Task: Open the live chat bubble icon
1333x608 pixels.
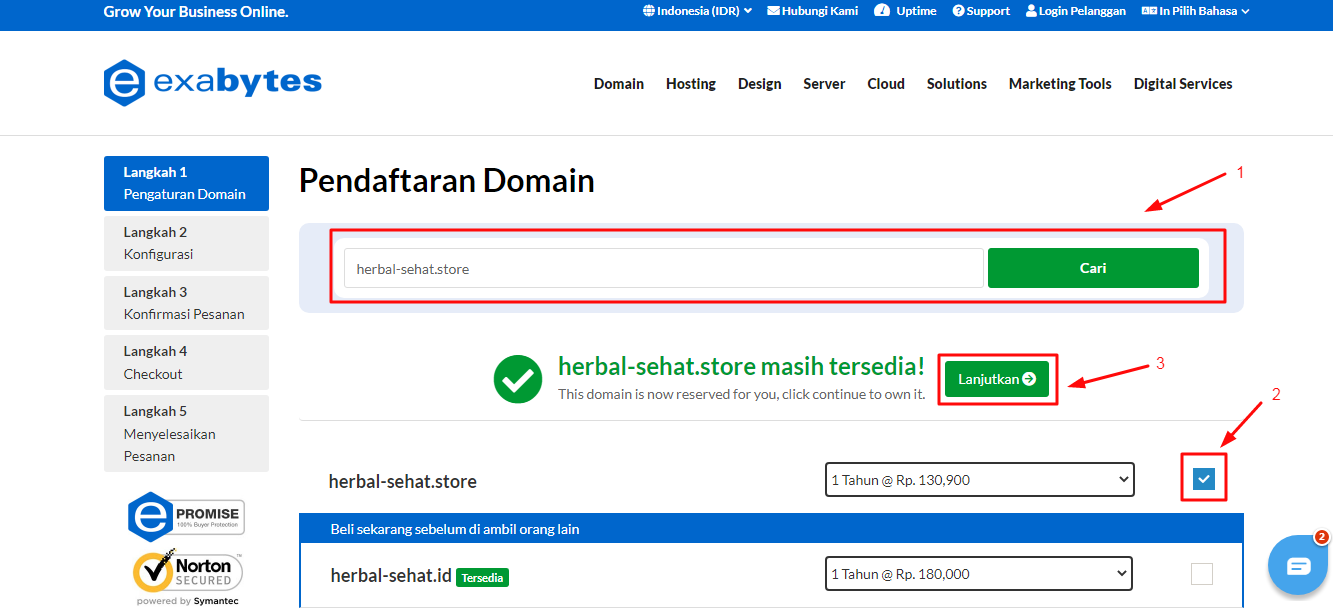Action: (1297, 565)
